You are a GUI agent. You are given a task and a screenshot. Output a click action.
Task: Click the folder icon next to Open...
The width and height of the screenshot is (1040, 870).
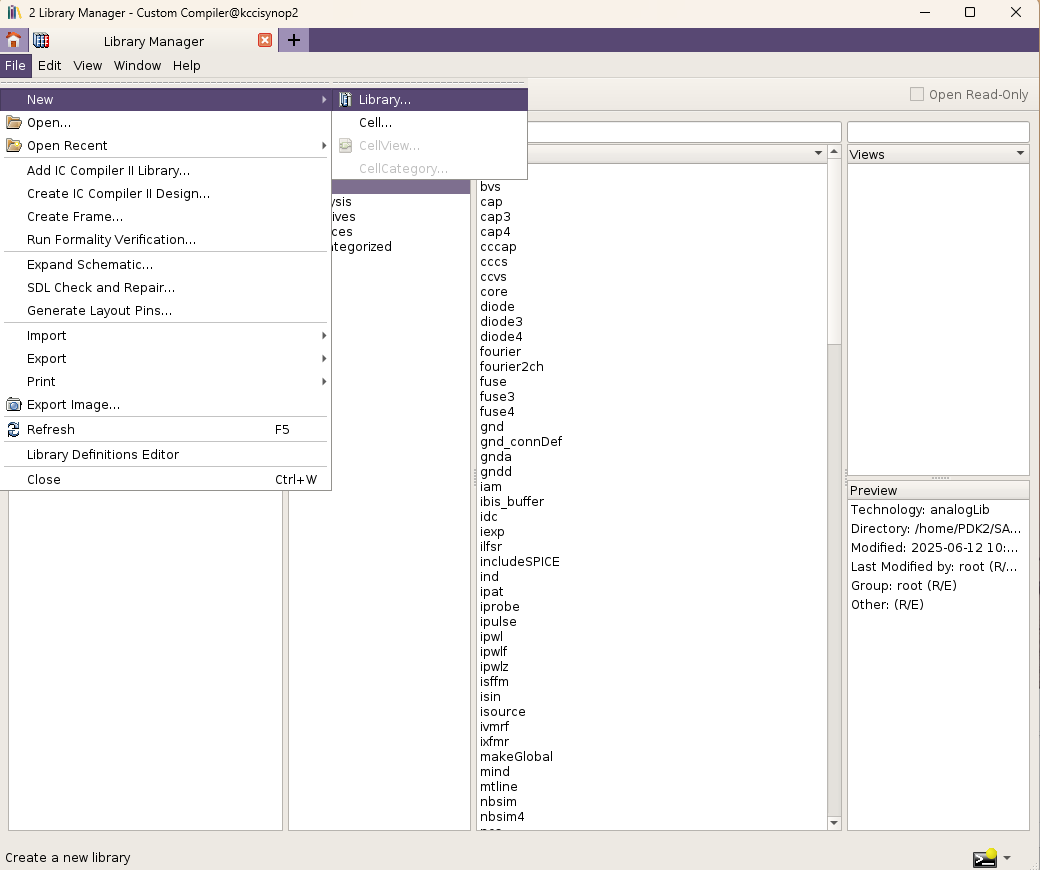13,123
